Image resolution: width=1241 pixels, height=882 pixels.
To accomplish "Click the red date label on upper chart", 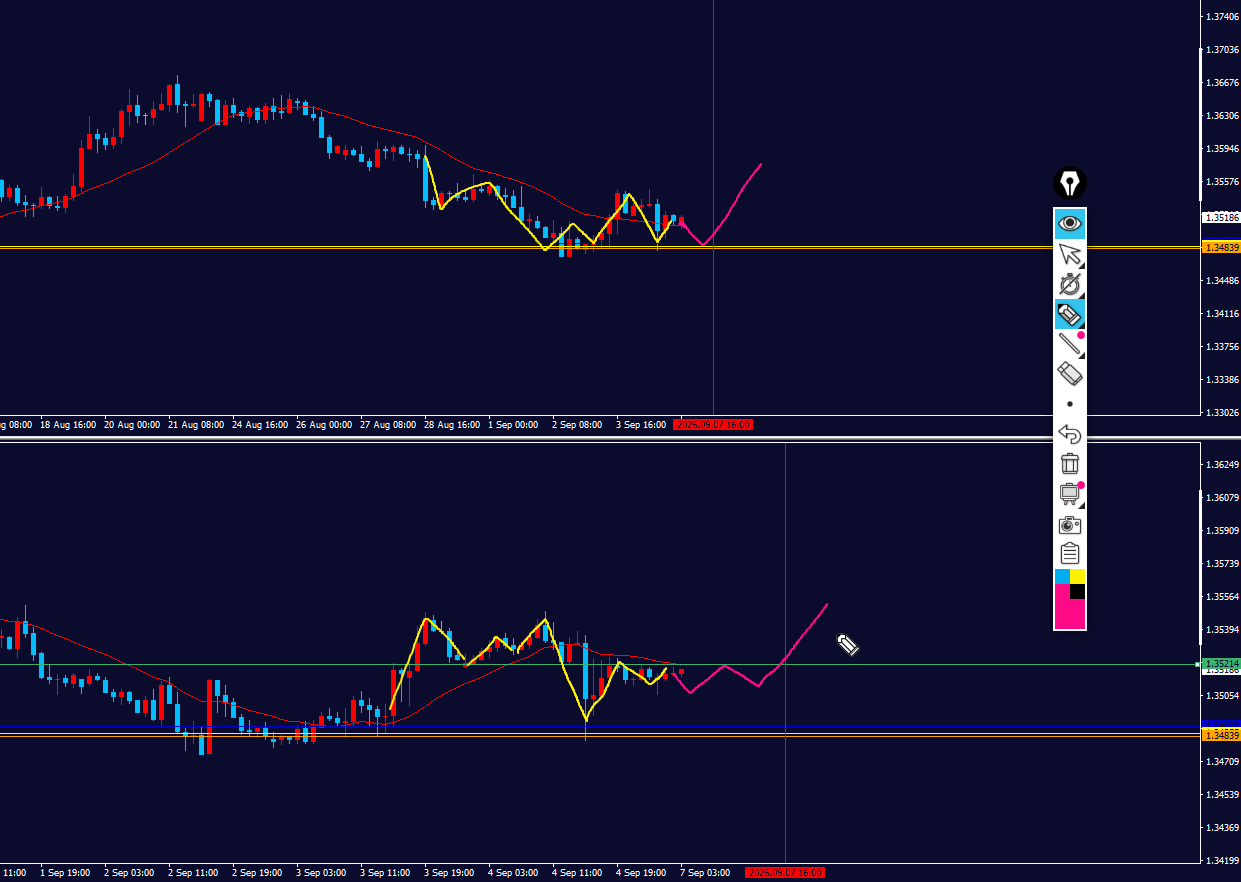I will click(x=713, y=425).
